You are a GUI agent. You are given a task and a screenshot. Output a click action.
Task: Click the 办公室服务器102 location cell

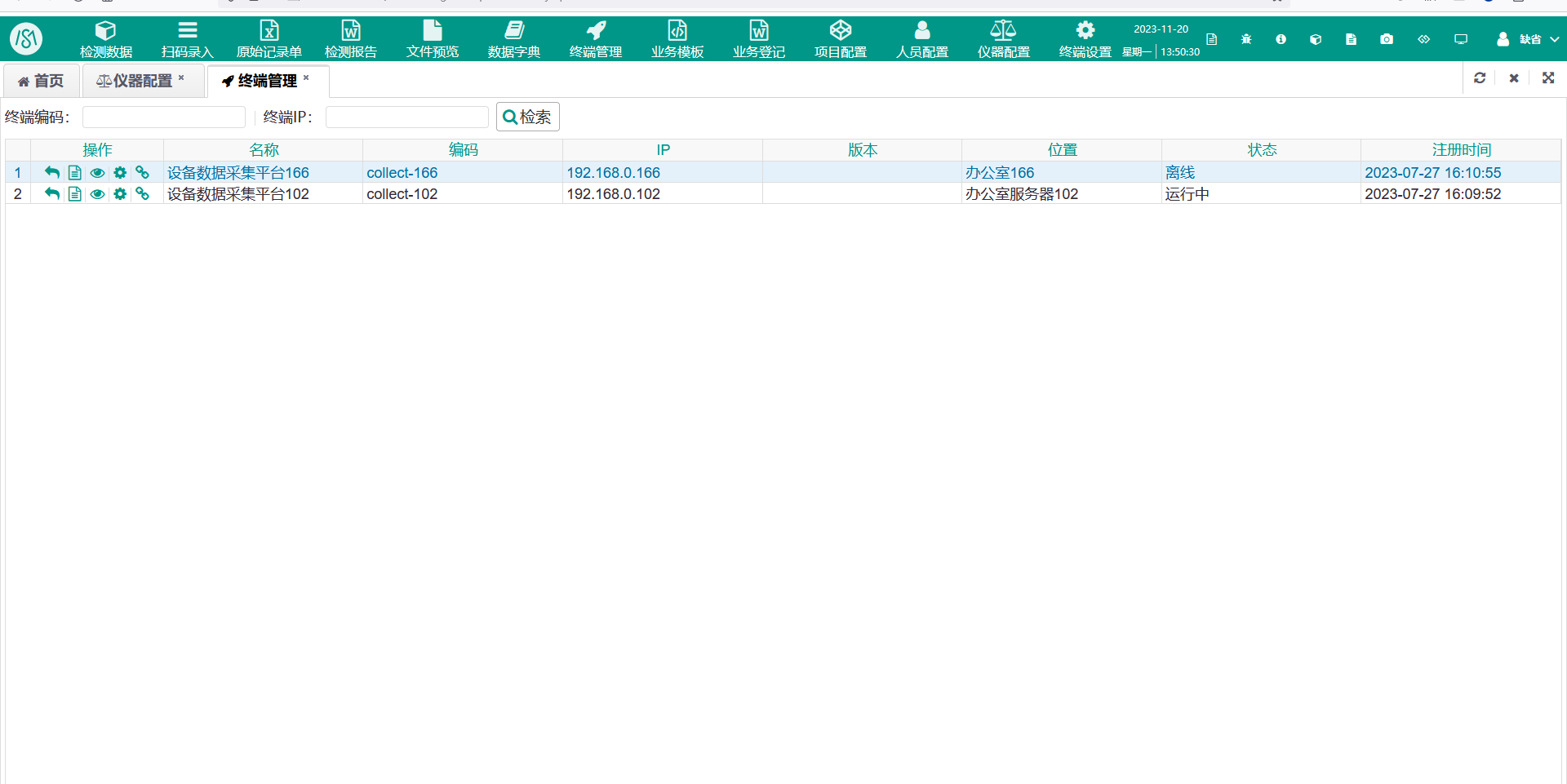coord(1062,193)
